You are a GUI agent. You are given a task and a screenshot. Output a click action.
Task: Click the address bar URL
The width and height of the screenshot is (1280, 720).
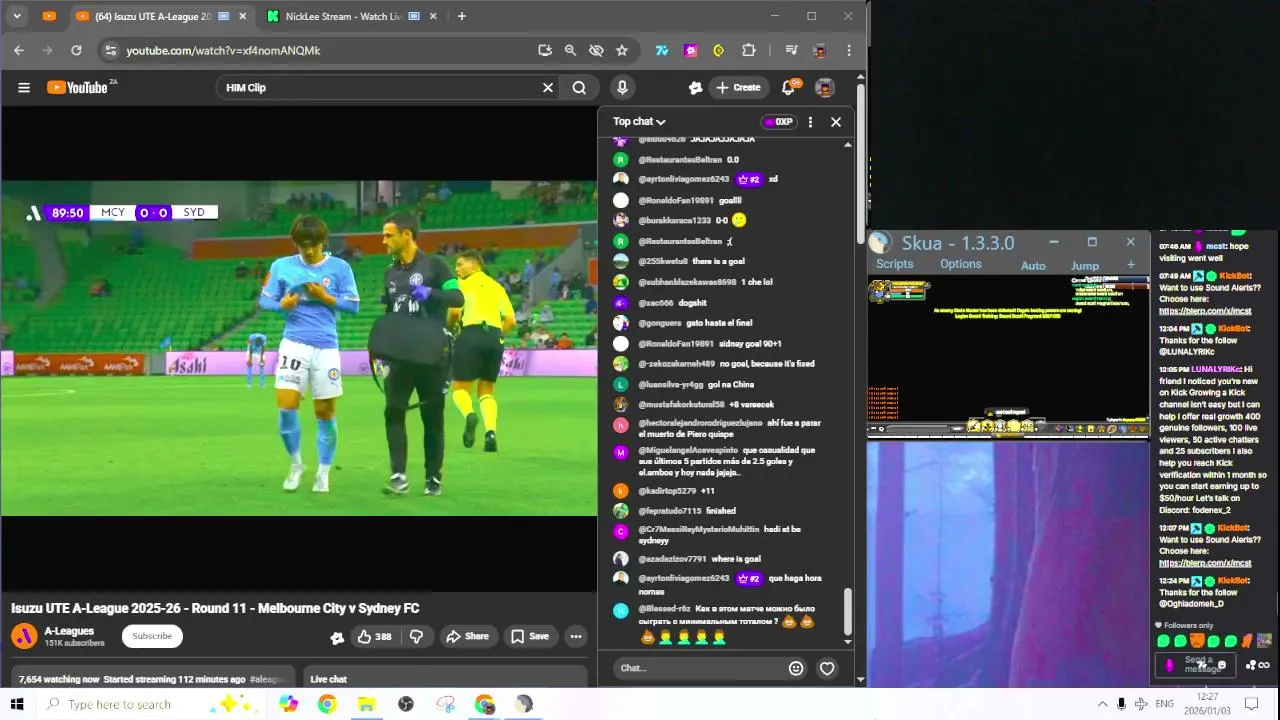coord(223,50)
